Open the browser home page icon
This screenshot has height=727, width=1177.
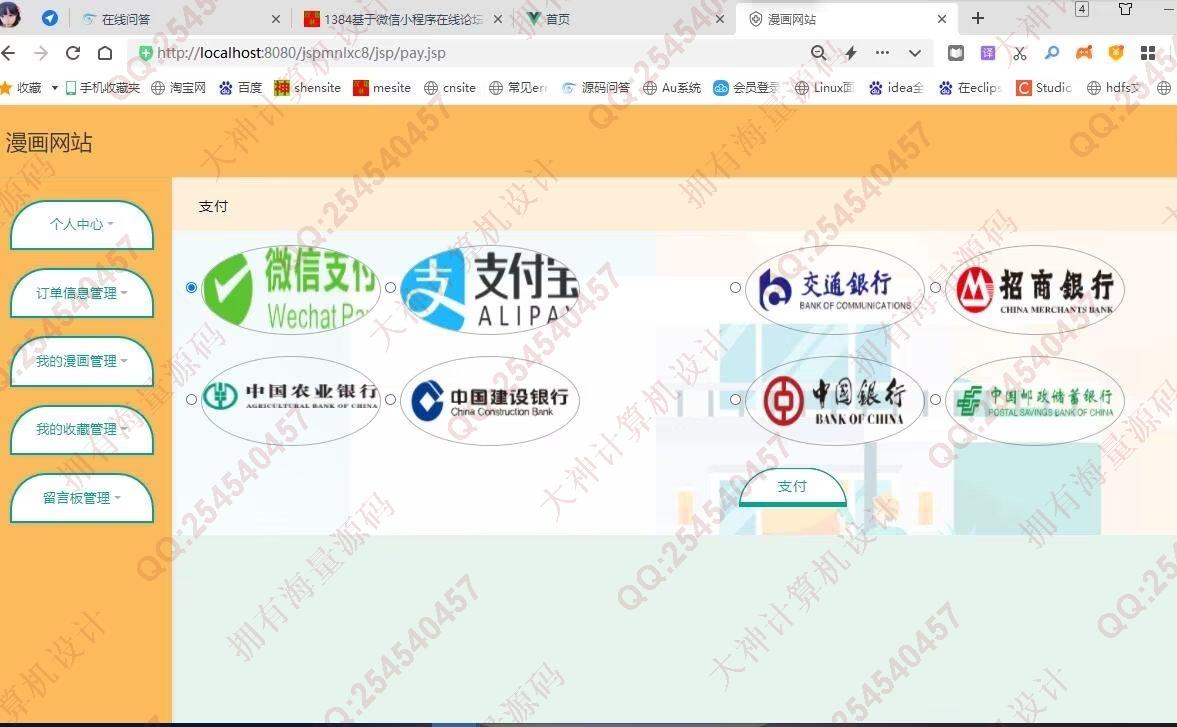click(105, 53)
